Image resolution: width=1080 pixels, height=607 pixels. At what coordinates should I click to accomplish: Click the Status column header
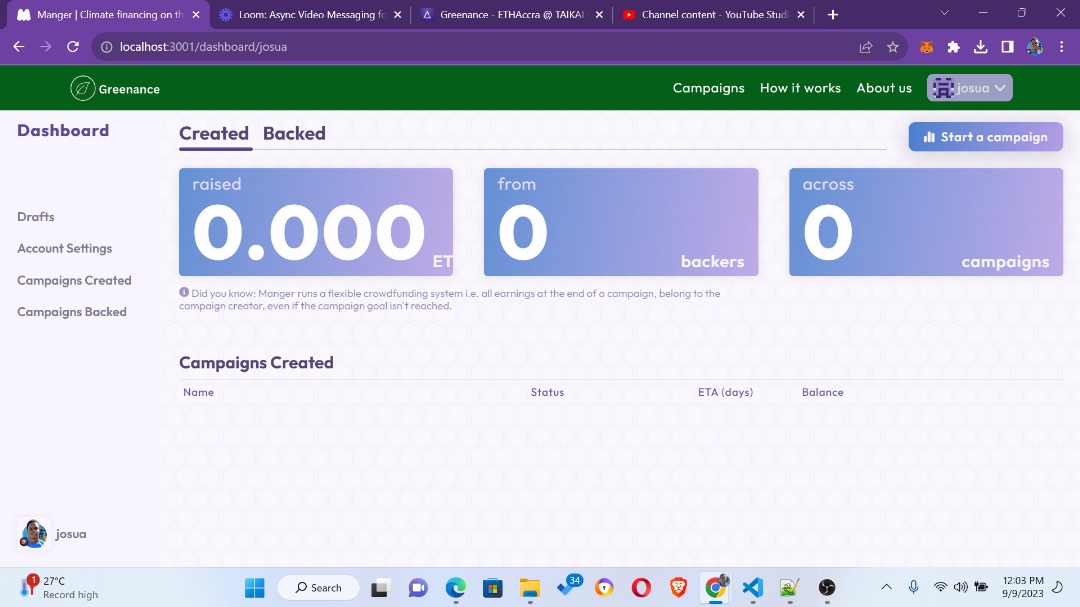(x=547, y=392)
